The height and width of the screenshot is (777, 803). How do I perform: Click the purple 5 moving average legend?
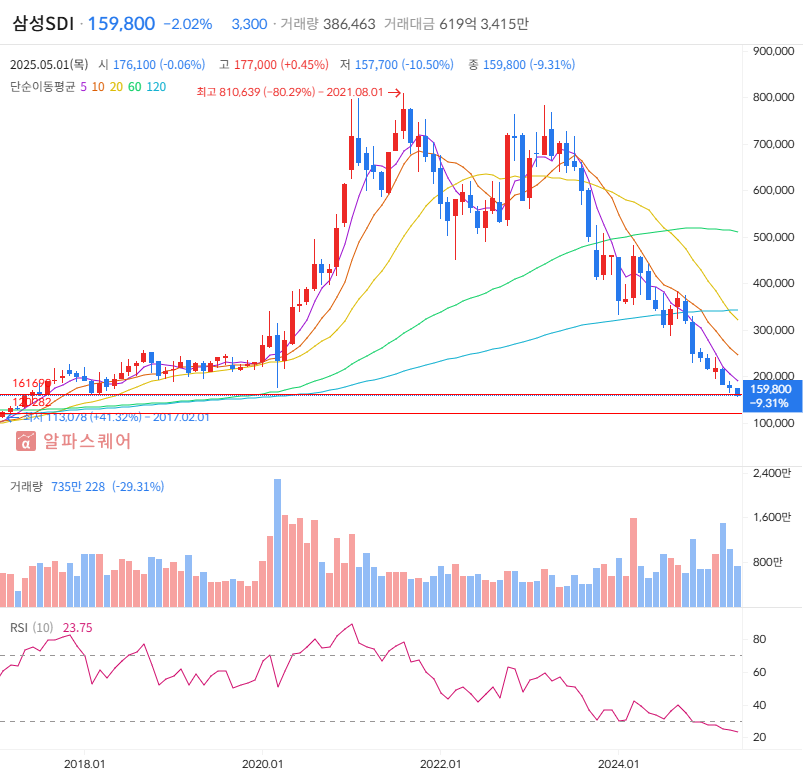[83, 87]
